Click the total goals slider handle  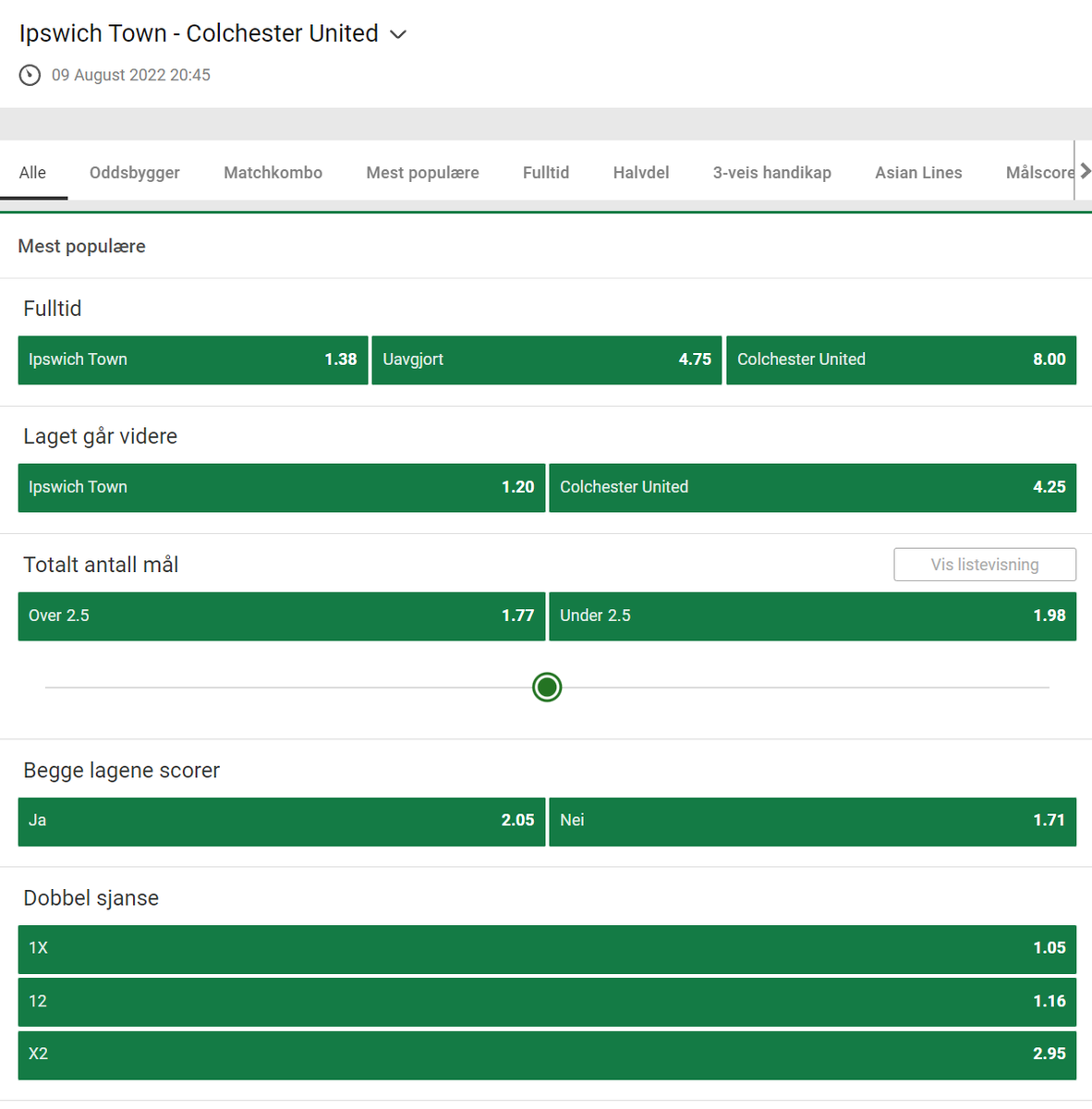coord(547,687)
